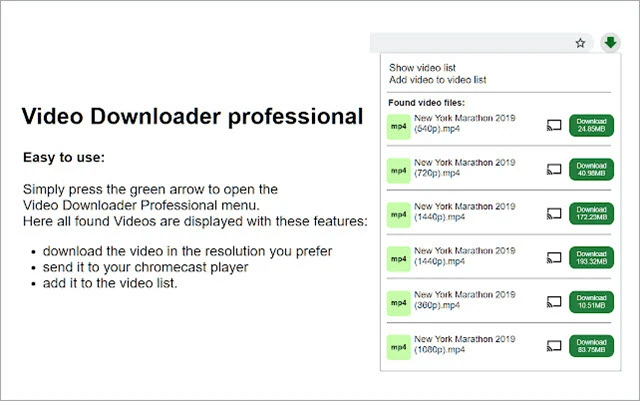Cast the 720p video to Chromecast
The width and height of the screenshot is (640, 401).
(553, 169)
